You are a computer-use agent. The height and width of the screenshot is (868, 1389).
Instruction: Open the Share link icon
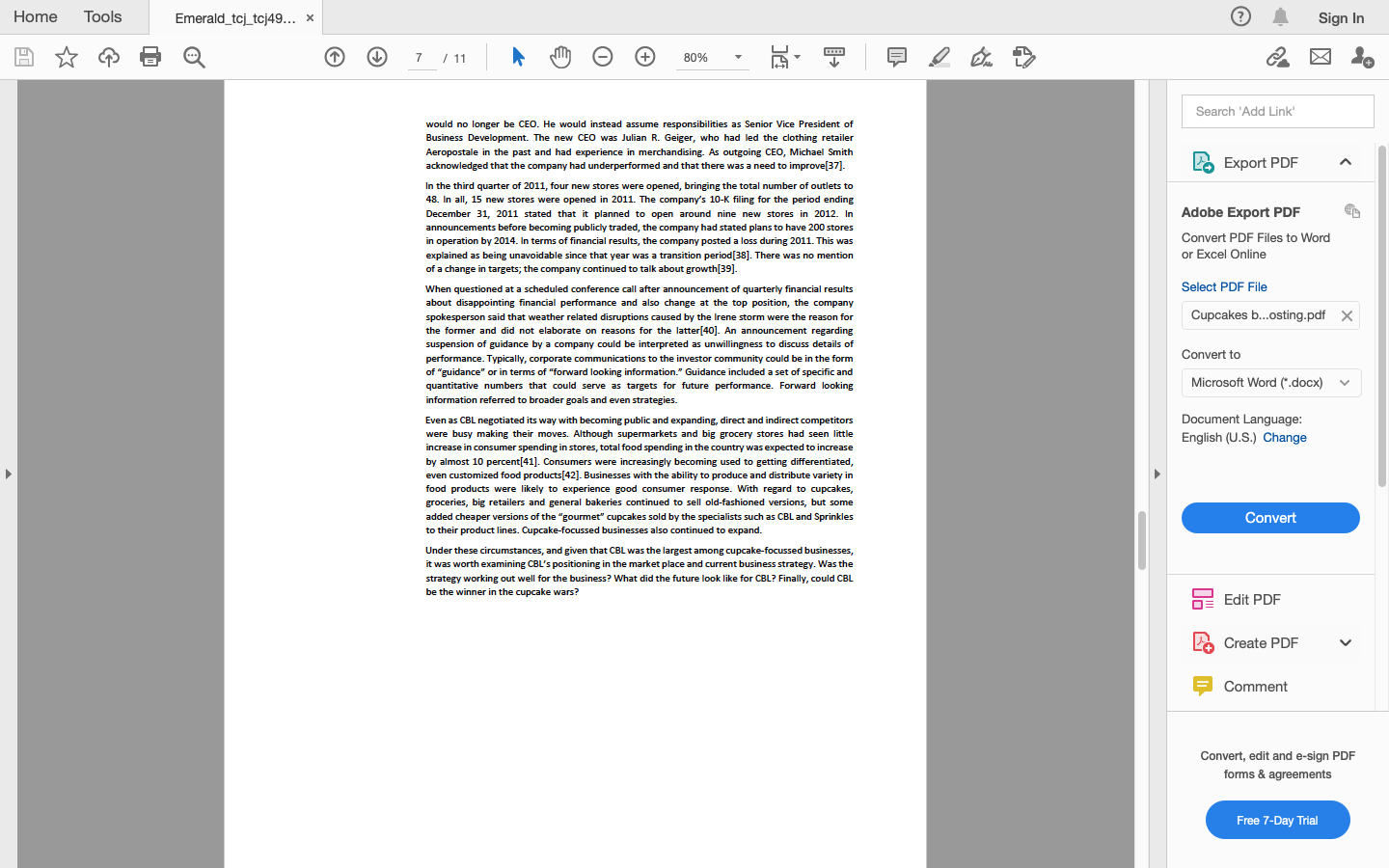coord(1278,57)
